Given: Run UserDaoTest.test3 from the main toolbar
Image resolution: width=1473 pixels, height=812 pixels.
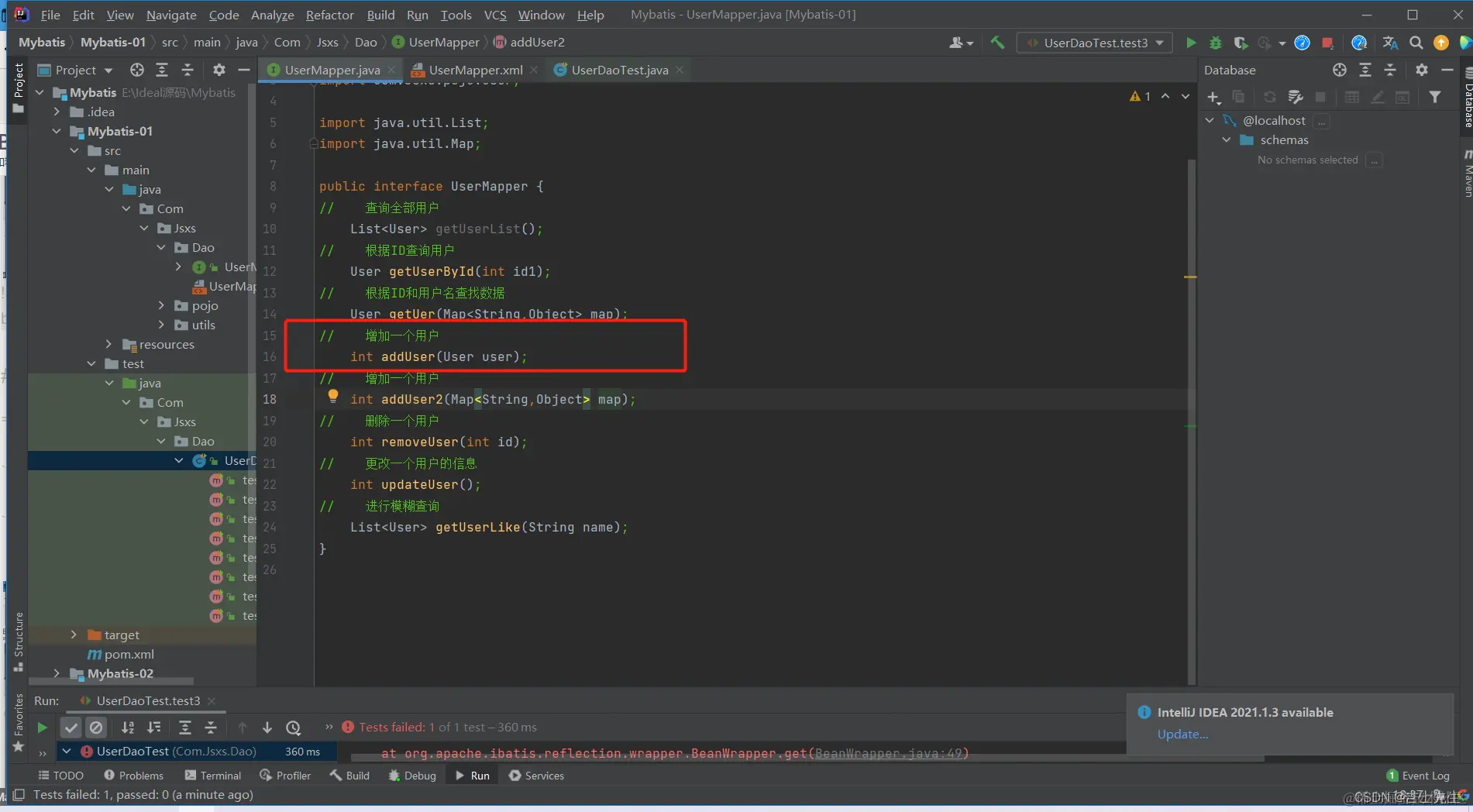Looking at the screenshot, I should pos(1191,43).
